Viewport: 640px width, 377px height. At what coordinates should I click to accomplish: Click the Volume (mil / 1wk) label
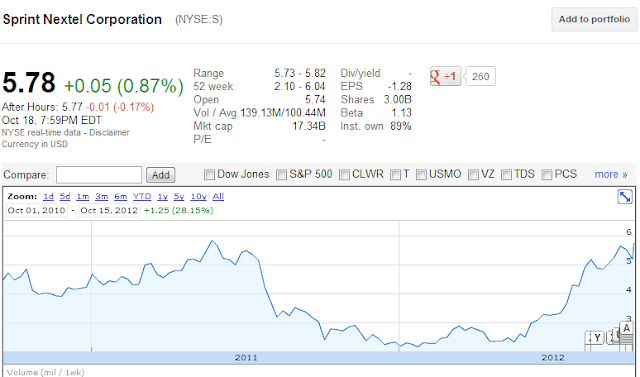[46, 372]
